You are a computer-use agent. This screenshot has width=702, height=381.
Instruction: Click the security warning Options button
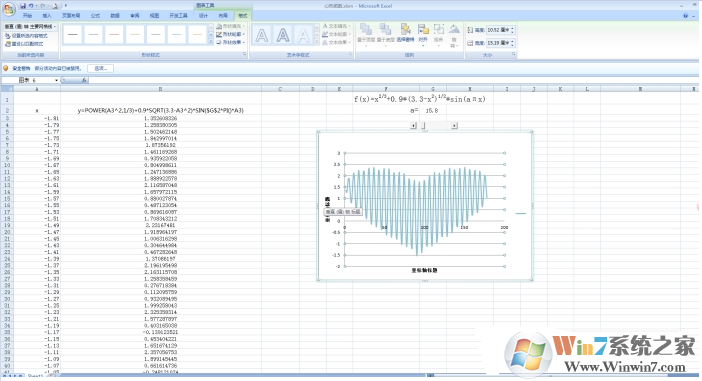tap(101, 68)
